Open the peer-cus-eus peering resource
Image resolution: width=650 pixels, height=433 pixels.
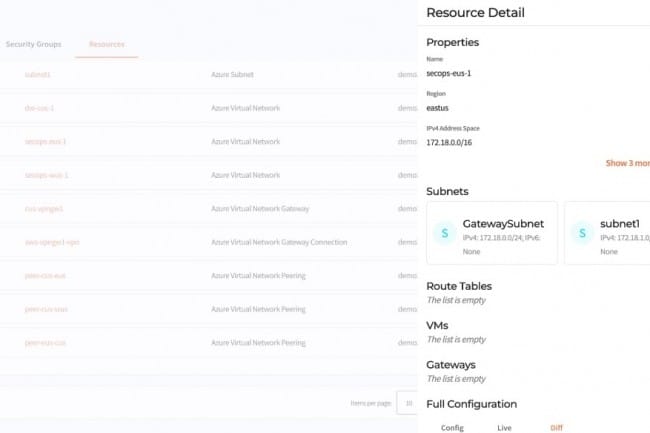coord(45,276)
